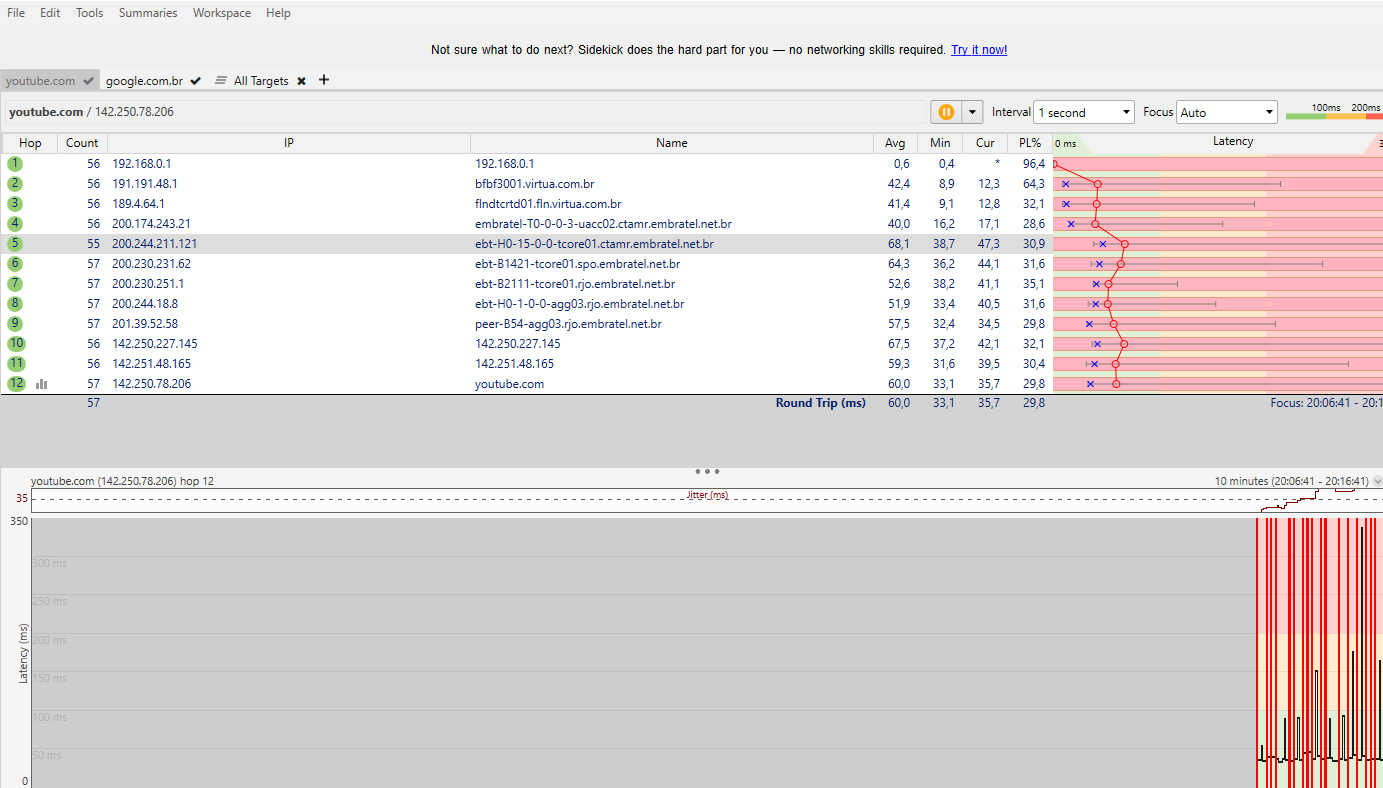Select the ebt-B2111-tcore01.rjo.embratel.net.br name cell

tap(575, 283)
